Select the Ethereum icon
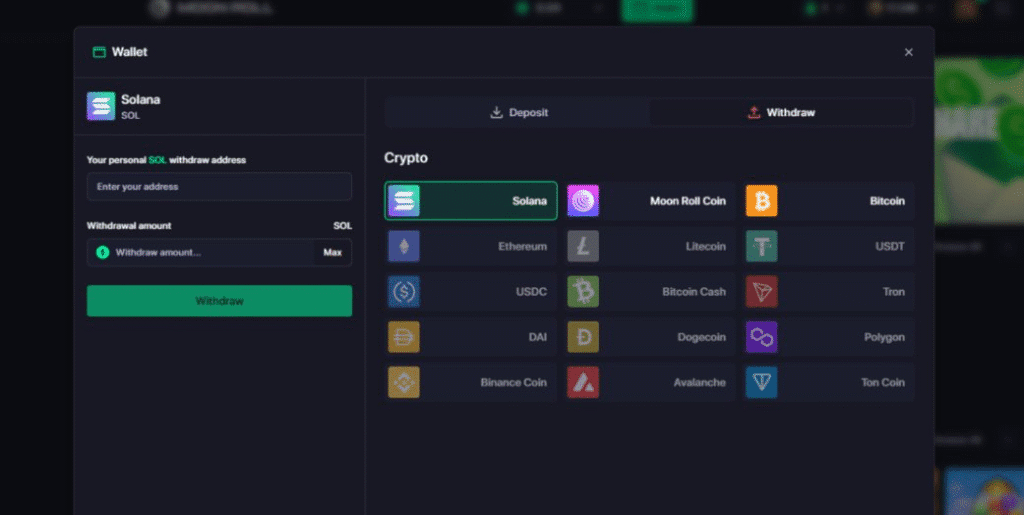Image resolution: width=1024 pixels, height=515 pixels. (x=404, y=246)
